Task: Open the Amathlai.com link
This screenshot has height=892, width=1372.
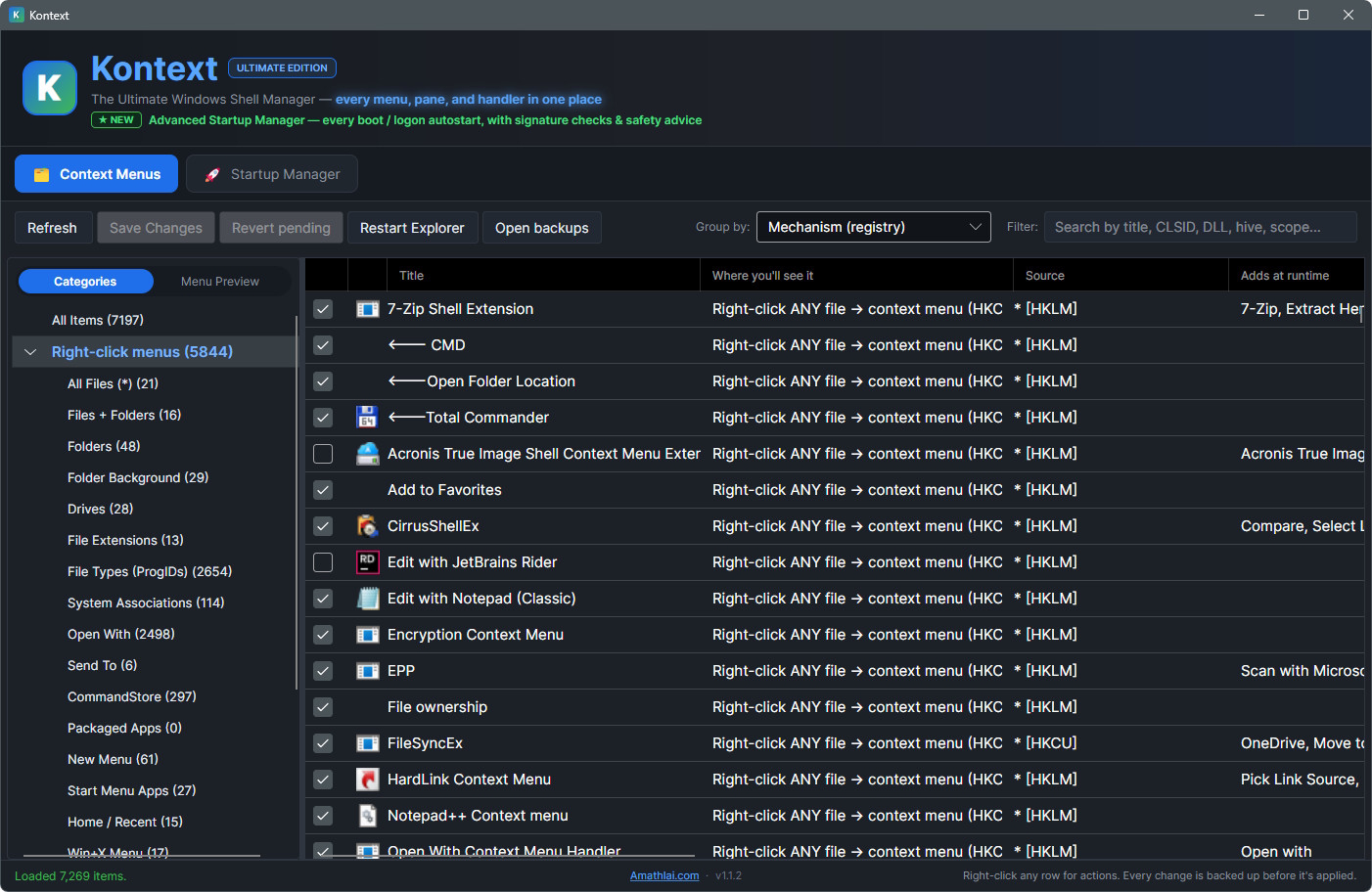Action: coord(664,875)
